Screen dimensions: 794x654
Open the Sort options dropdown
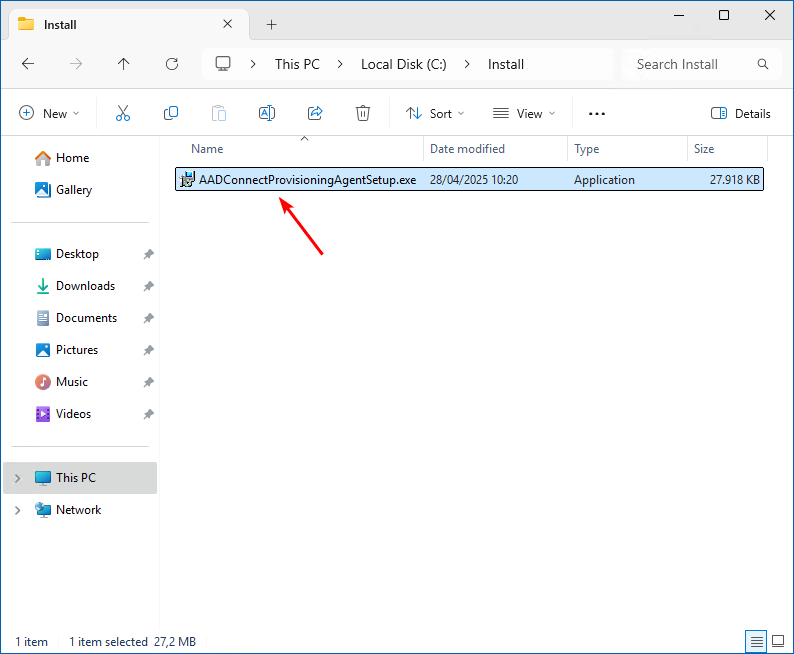click(435, 114)
